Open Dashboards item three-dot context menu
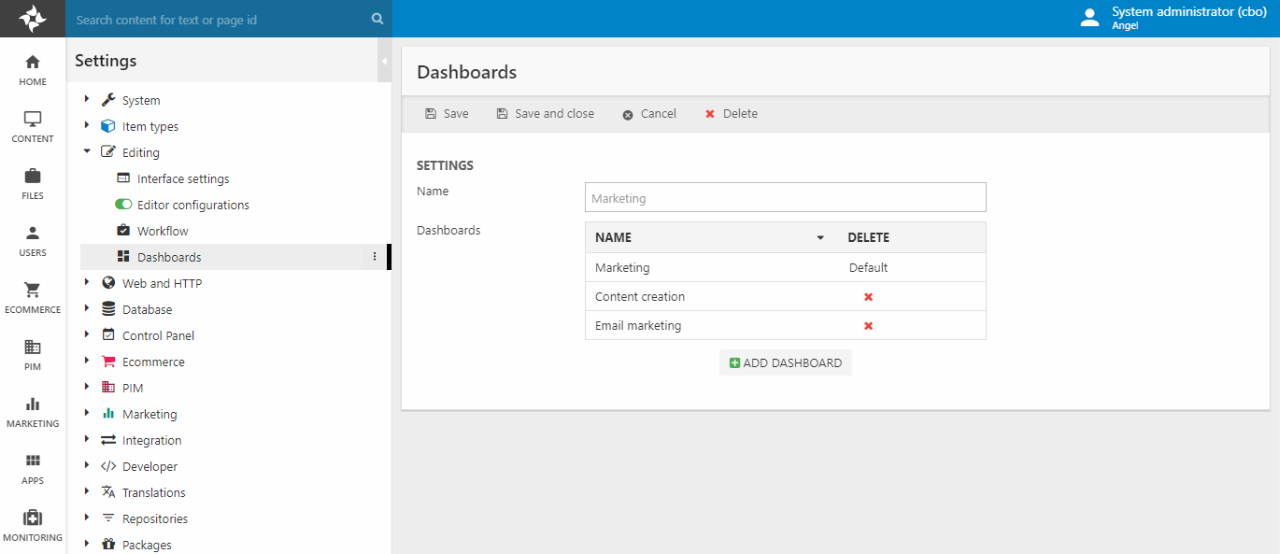This screenshot has width=1280, height=554. coord(375,257)
